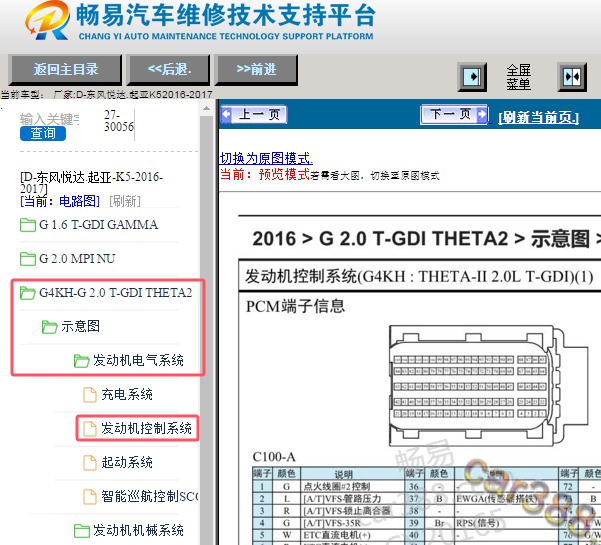Collapse the 示意图 folder
The image size is (601, 545).
[80, 326]
